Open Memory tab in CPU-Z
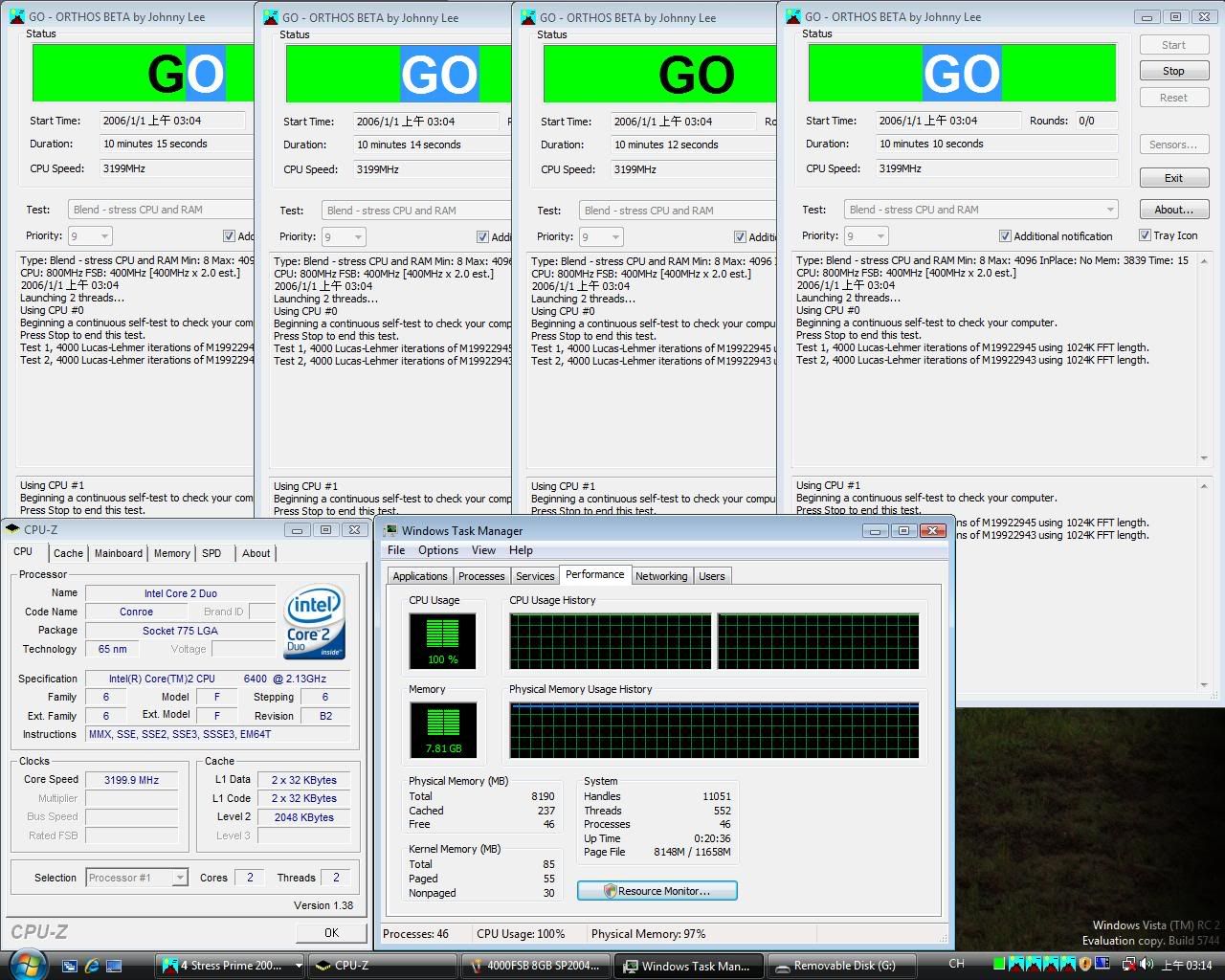Image resolution: width=1225 pixels, height=980 pixels. [172, 553]
